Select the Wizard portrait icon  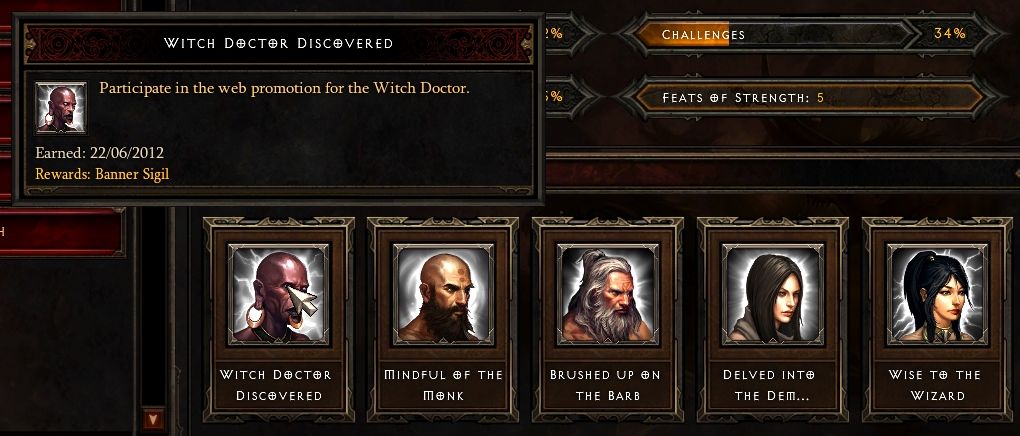[x=937, y=293]
